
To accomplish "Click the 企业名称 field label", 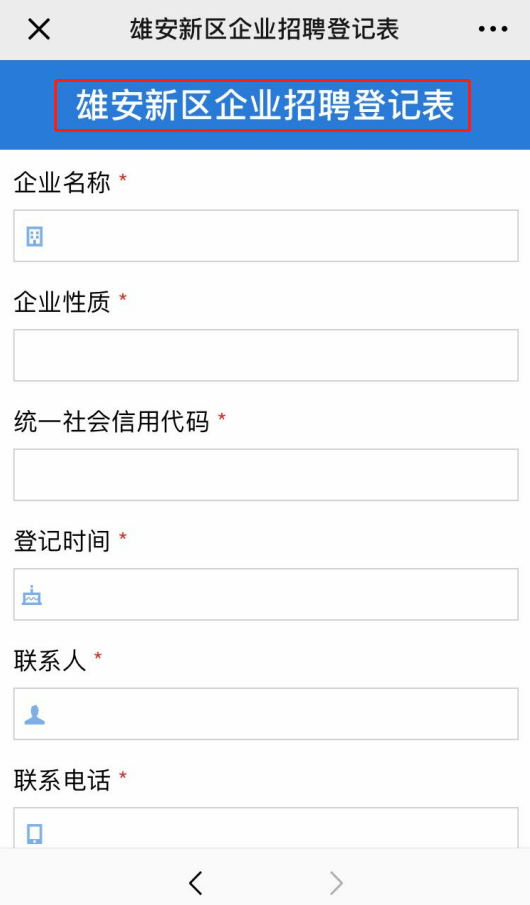I will click(x=62, y=182).
